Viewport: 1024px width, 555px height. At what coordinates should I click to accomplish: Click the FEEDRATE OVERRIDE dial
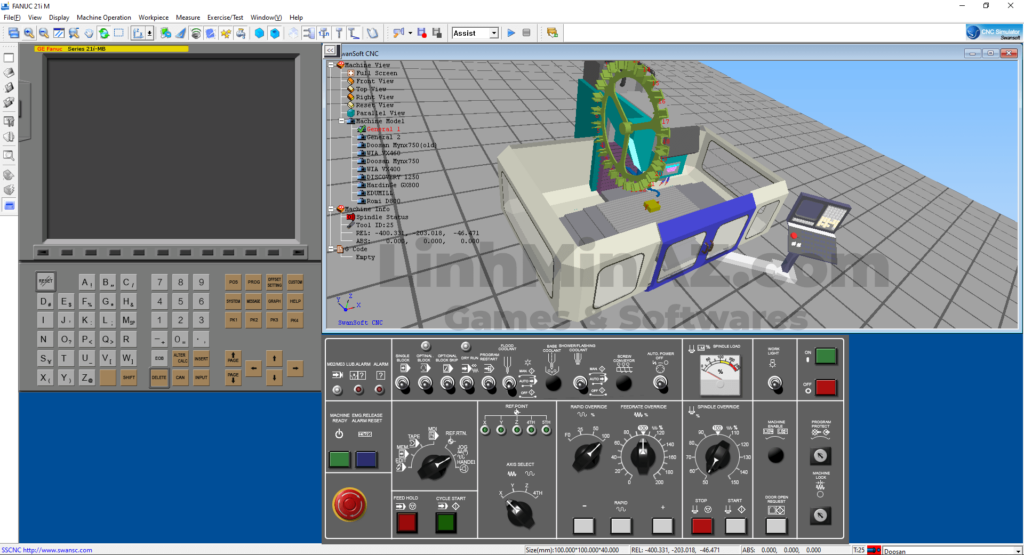(x=643, y=454)
